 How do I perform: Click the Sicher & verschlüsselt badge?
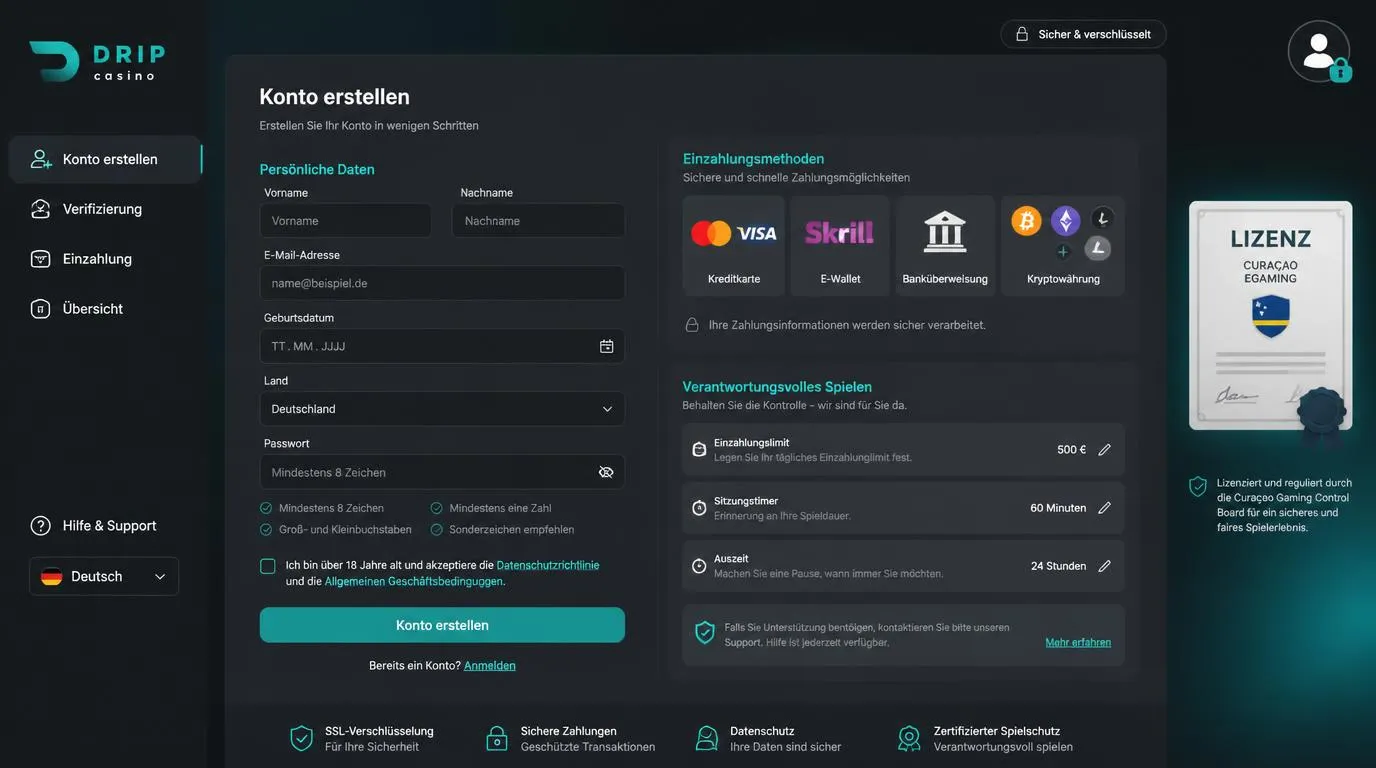tap(1083, 34)
